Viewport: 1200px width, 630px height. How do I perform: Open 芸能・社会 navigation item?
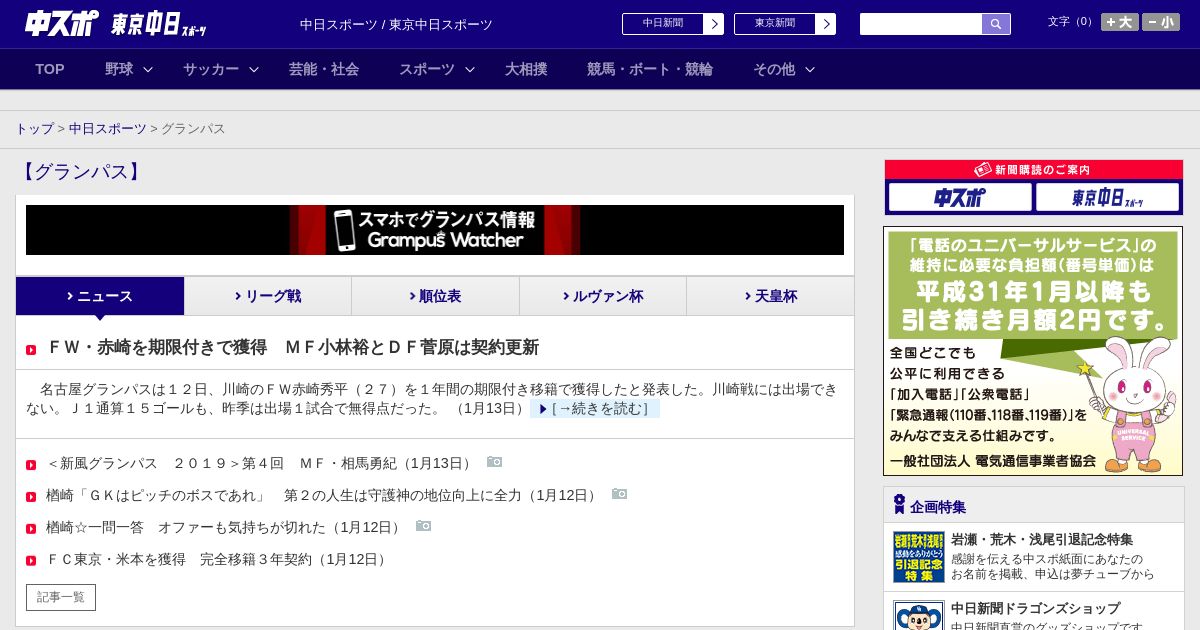coord(324,69)
